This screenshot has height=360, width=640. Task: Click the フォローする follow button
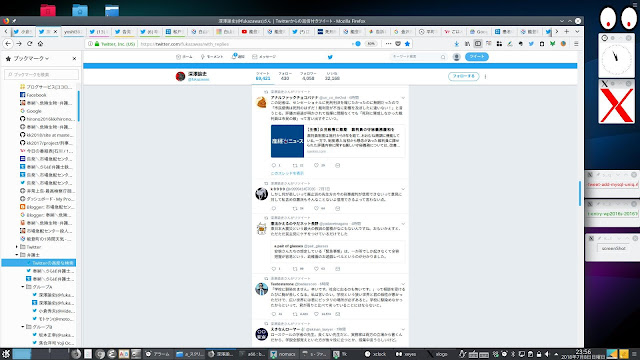tap(464, 76)
